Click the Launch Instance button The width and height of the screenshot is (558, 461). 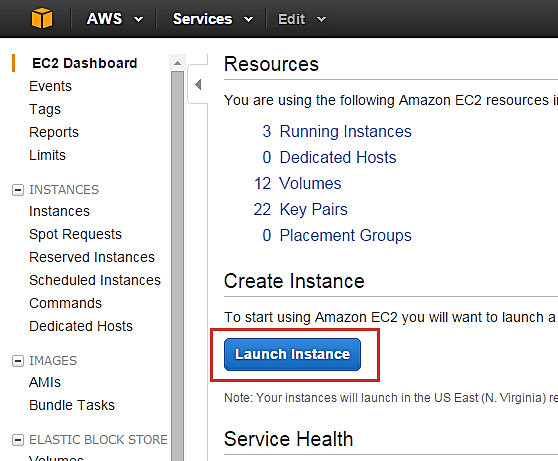click(292, 355)
